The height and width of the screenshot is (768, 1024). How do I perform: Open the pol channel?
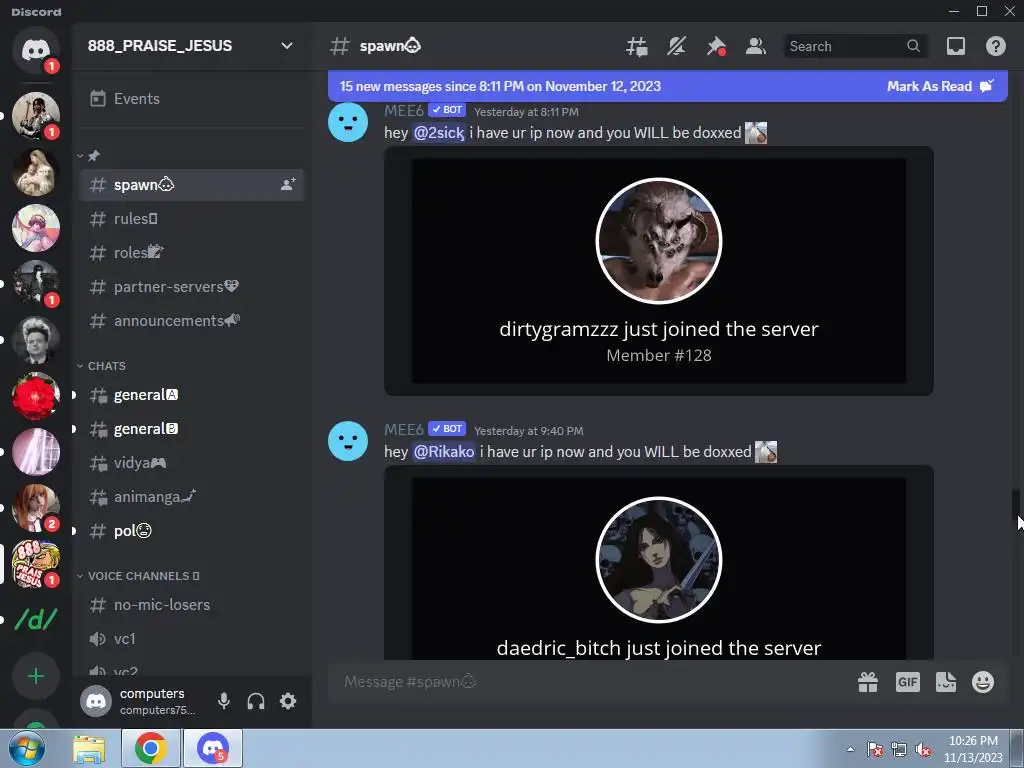point(191,531)
